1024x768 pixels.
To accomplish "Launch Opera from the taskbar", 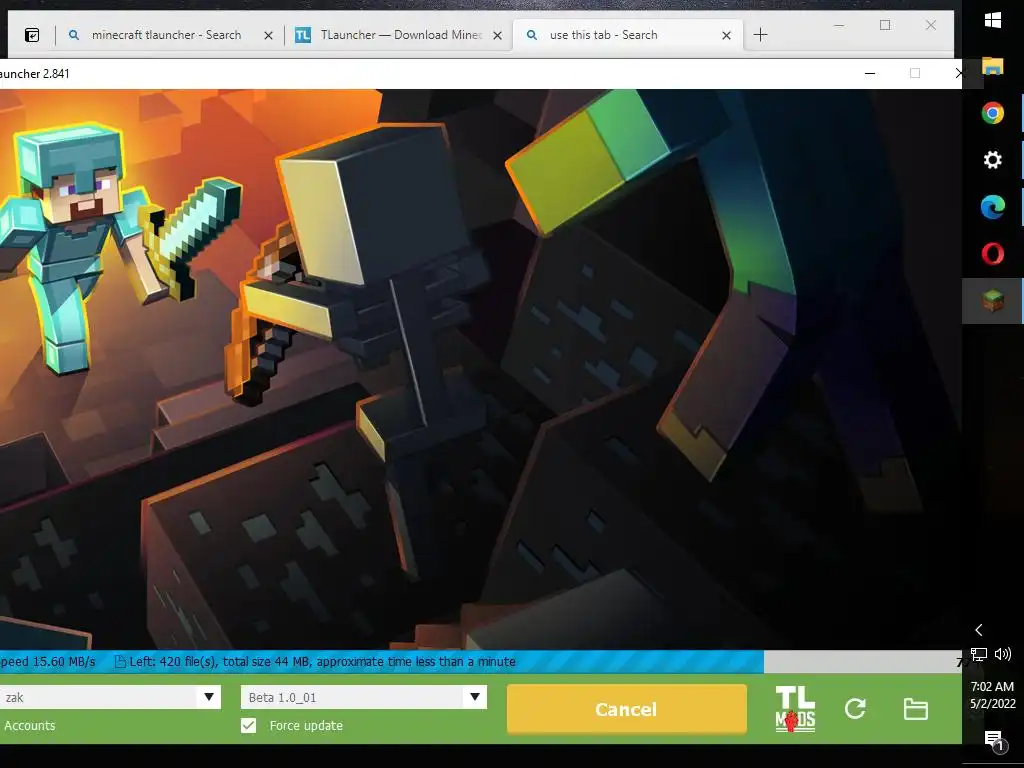I will coord(993,253).
